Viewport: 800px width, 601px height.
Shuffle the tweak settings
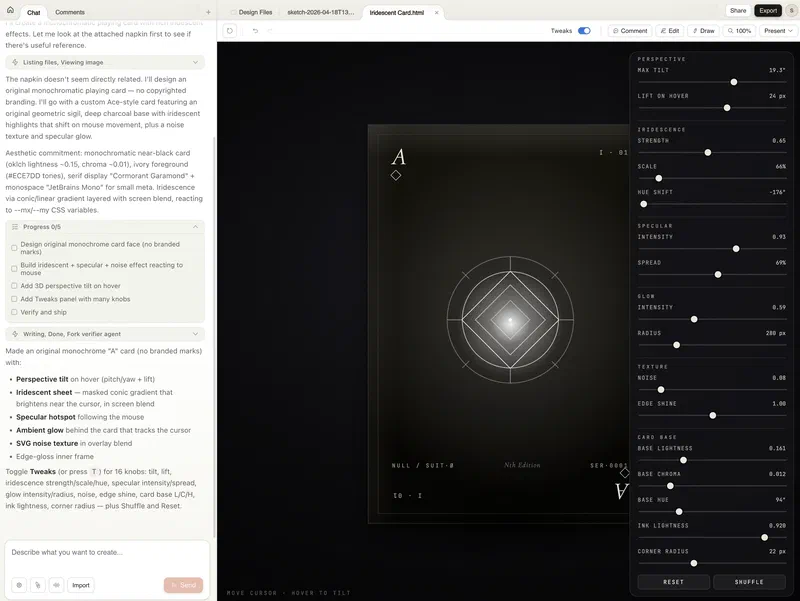(749, 582)
